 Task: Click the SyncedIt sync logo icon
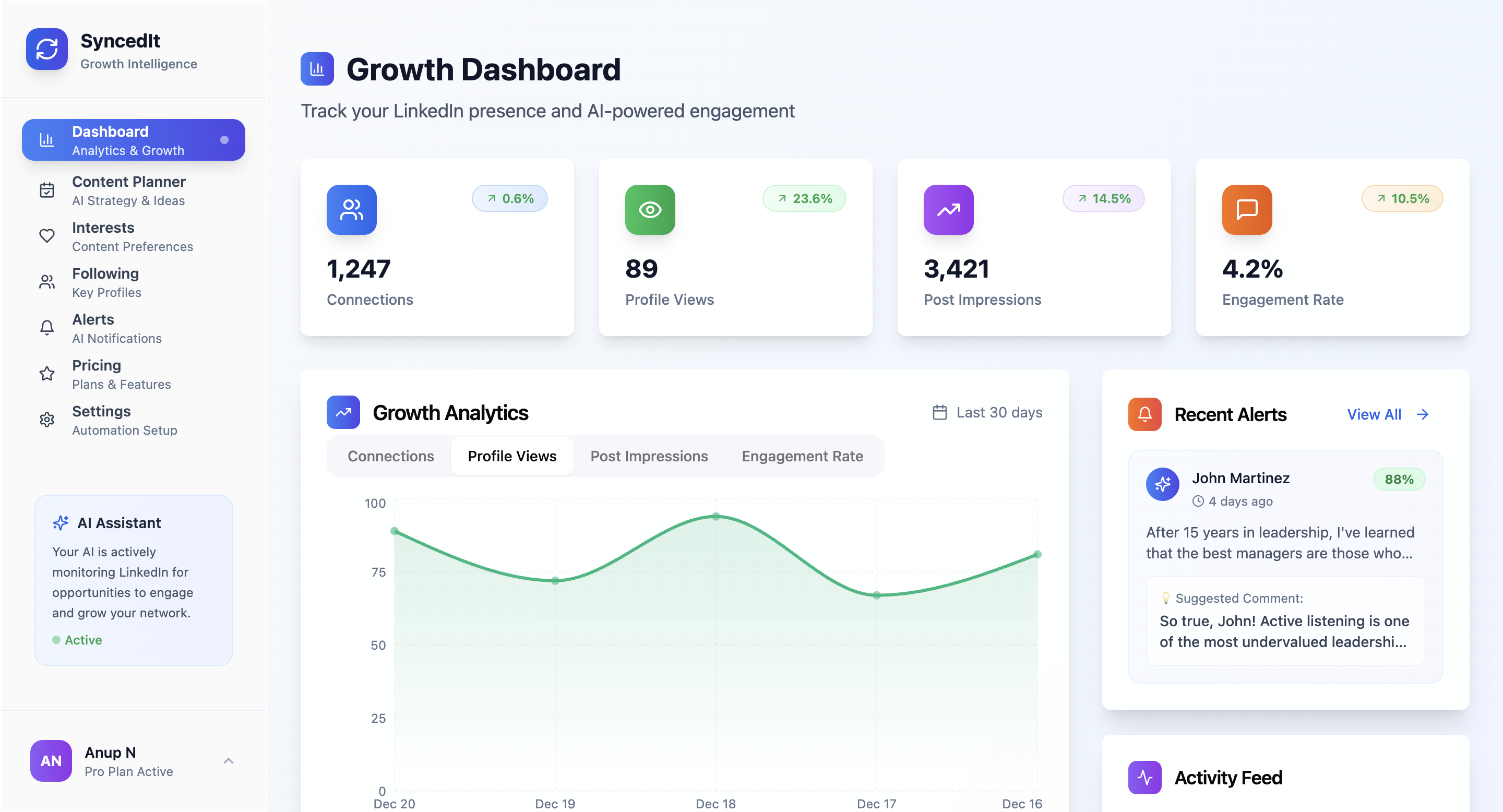click(46, 49)
